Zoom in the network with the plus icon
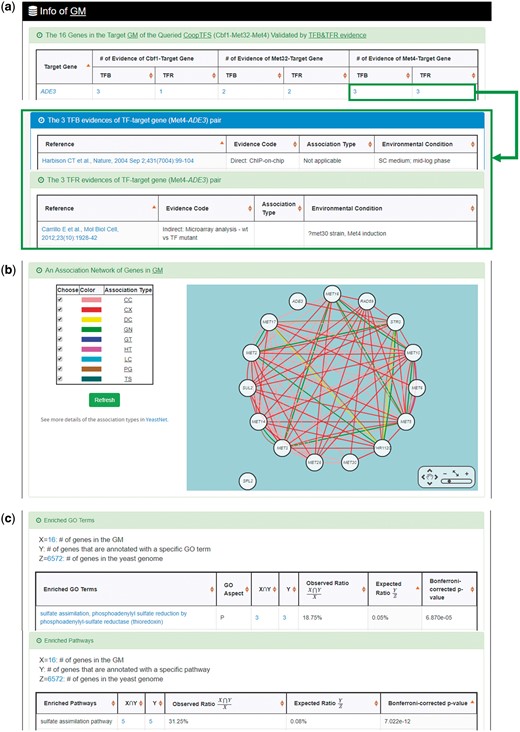520x732 pixels. (x=466, y=473)
